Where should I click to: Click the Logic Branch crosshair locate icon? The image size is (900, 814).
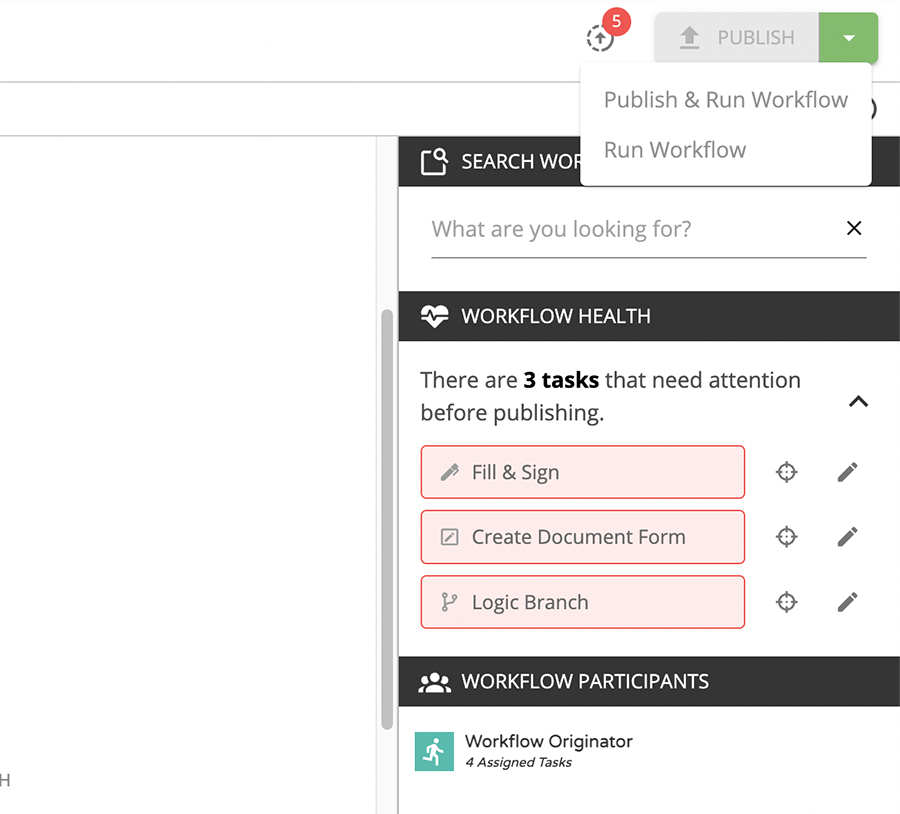tap(786, 602)
